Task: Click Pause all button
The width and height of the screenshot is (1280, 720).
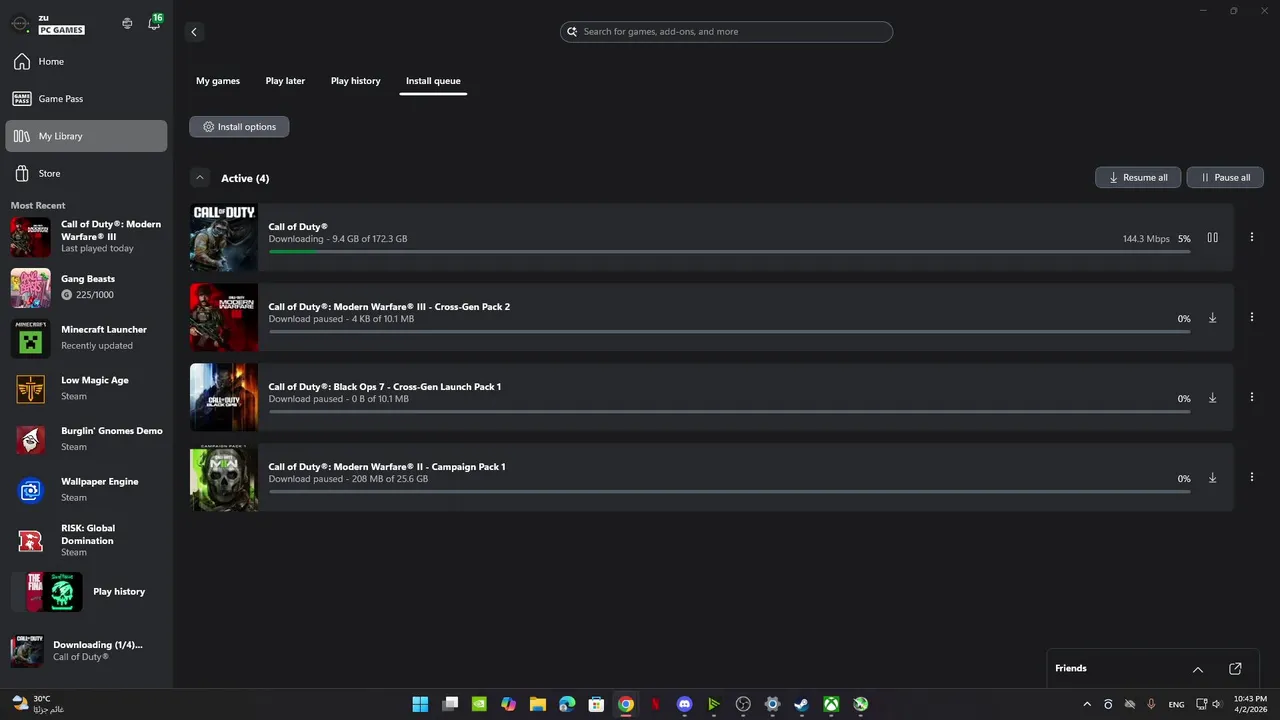Action: point(1225,177)
